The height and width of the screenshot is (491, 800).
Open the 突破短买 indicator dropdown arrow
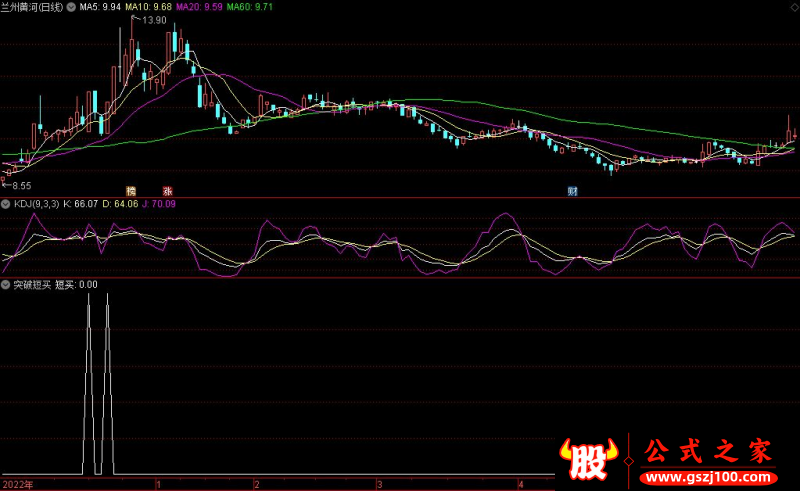tap(6, 284)
